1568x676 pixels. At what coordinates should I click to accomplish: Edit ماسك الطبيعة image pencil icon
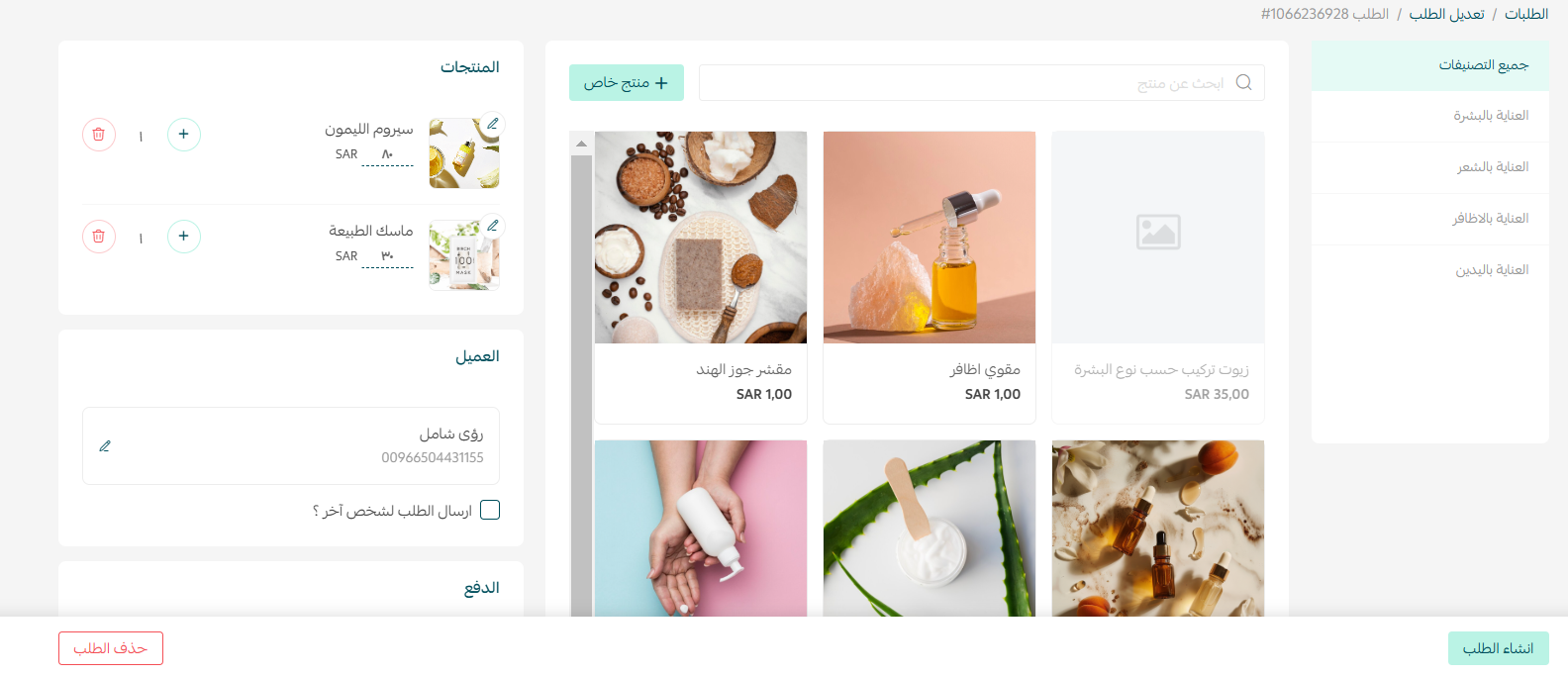[x=492, y=226]
